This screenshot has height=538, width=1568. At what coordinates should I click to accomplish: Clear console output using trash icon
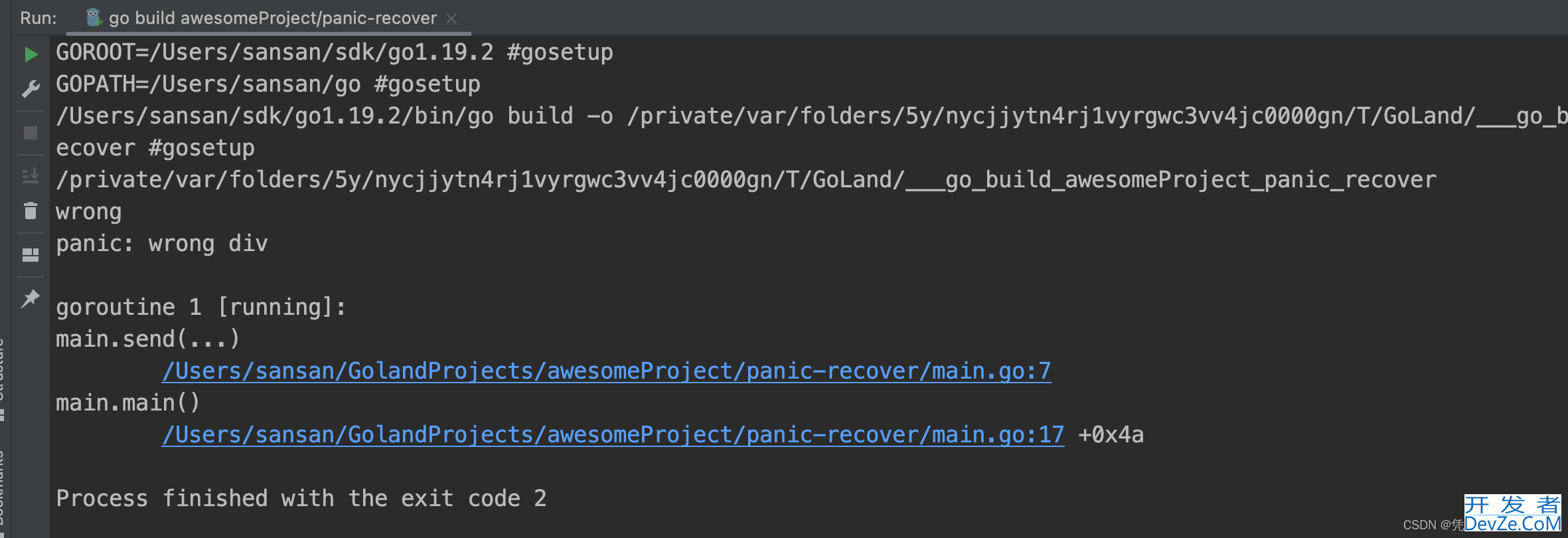pyautogui.click(x=31, y=211)
